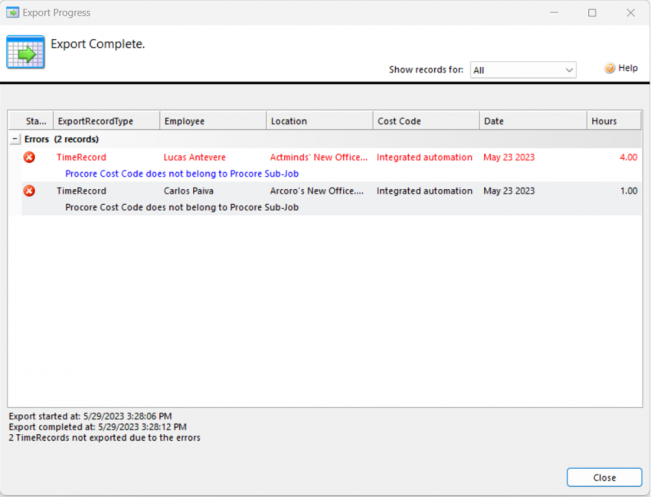Click the Actminds' New Office location cell
Image resolution: width=651 pixels, height=497 pixels.
click(319, 157)
